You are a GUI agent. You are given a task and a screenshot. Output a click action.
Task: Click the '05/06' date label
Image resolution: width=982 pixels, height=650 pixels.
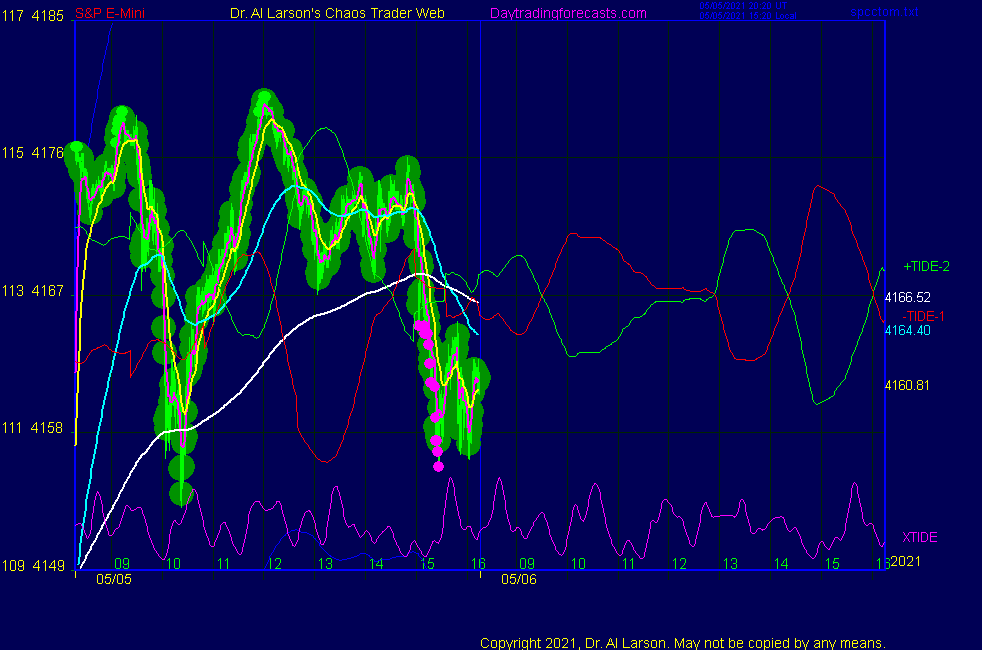click(519, 579)
